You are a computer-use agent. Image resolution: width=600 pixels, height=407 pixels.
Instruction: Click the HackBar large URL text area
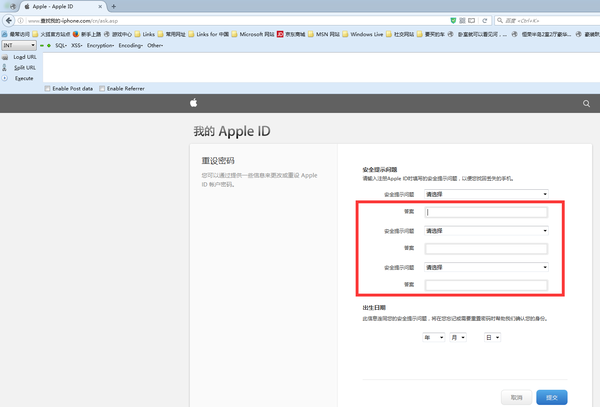321,67
